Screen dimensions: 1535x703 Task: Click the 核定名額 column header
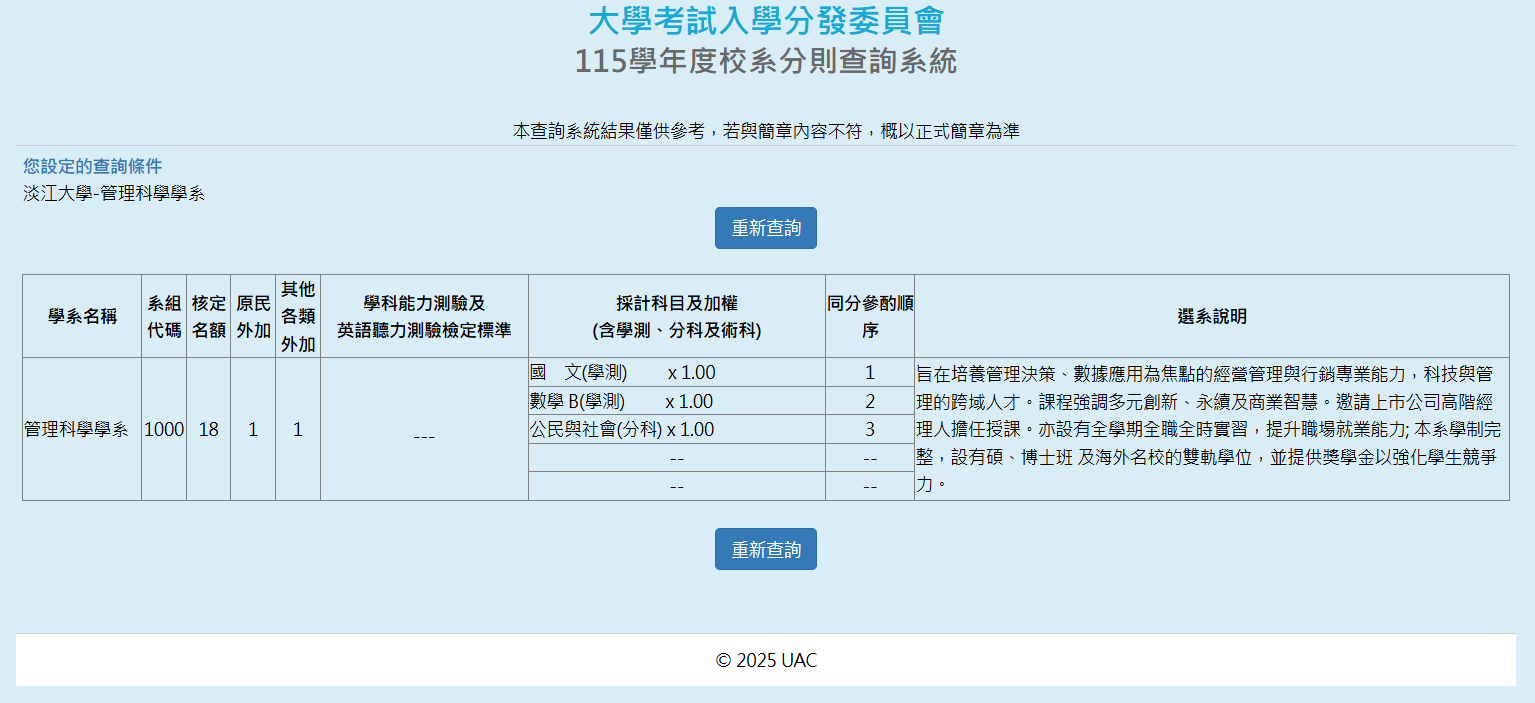click(x=208, y=316)
